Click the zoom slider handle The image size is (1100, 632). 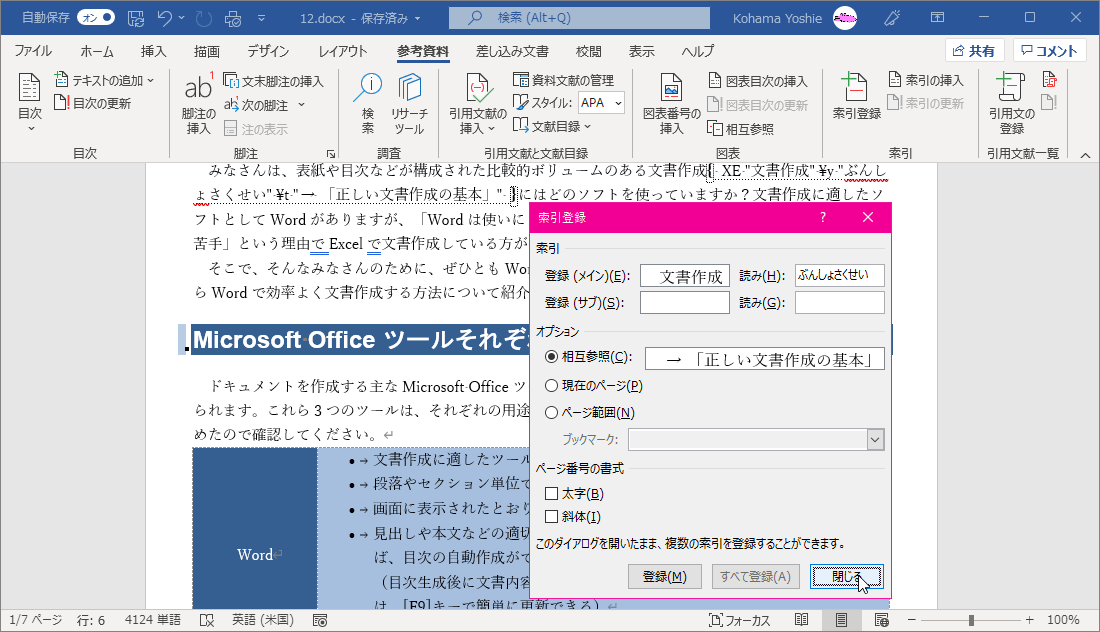[971, 620]
